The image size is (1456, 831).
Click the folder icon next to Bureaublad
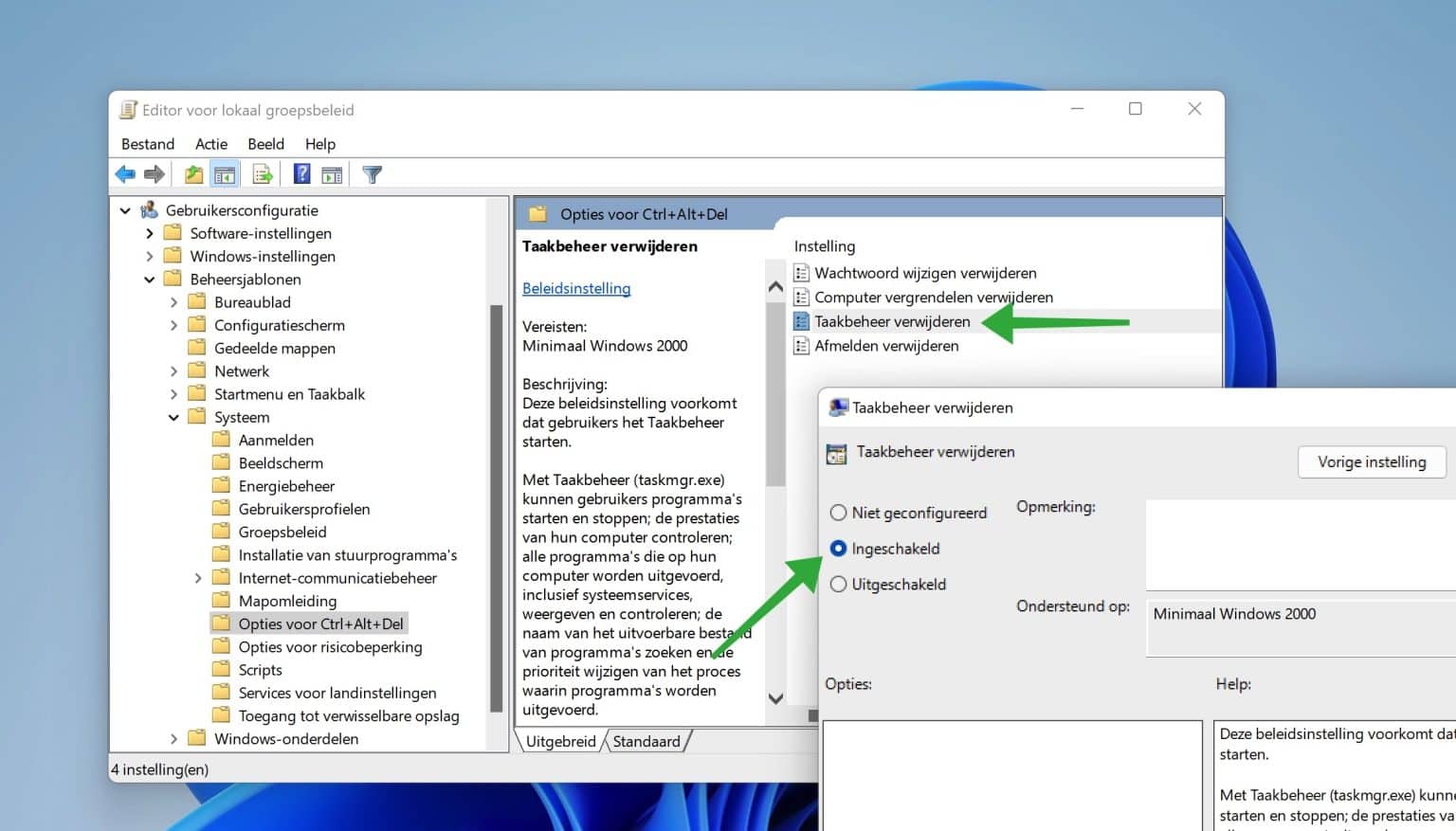197,301
